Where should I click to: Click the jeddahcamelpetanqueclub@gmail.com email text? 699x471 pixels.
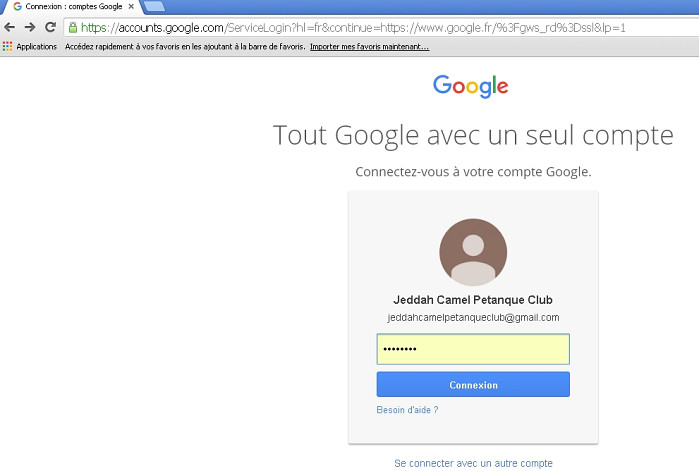point(473,318)
